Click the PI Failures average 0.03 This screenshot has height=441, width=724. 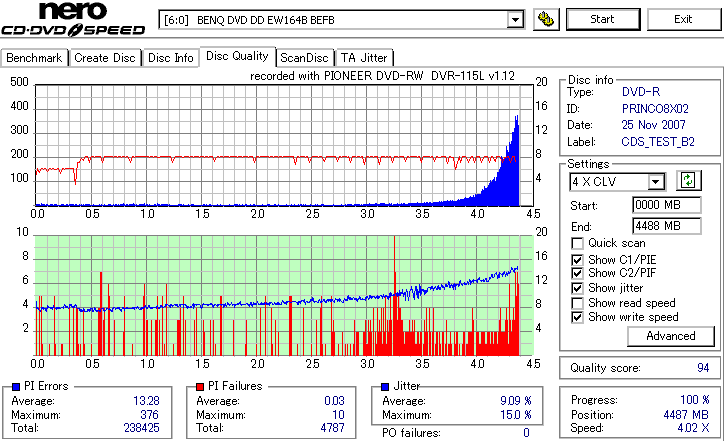coord(334,401)
